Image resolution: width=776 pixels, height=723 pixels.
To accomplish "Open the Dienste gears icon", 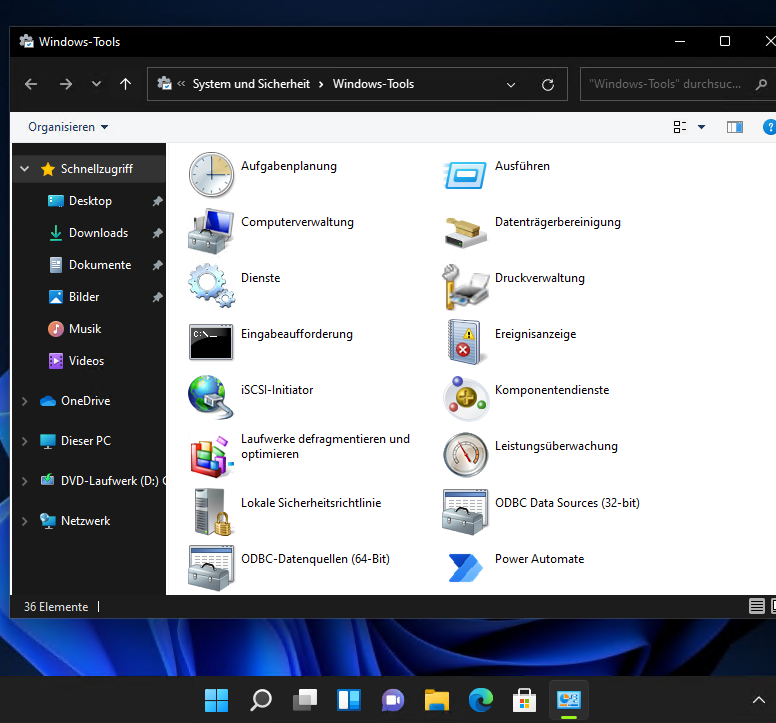I will pos(211,286).
